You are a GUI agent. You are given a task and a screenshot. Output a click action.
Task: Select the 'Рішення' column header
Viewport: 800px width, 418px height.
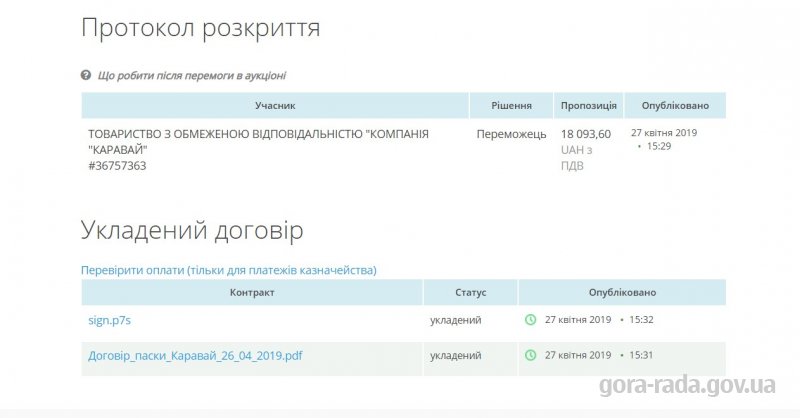tap(511, 106)
